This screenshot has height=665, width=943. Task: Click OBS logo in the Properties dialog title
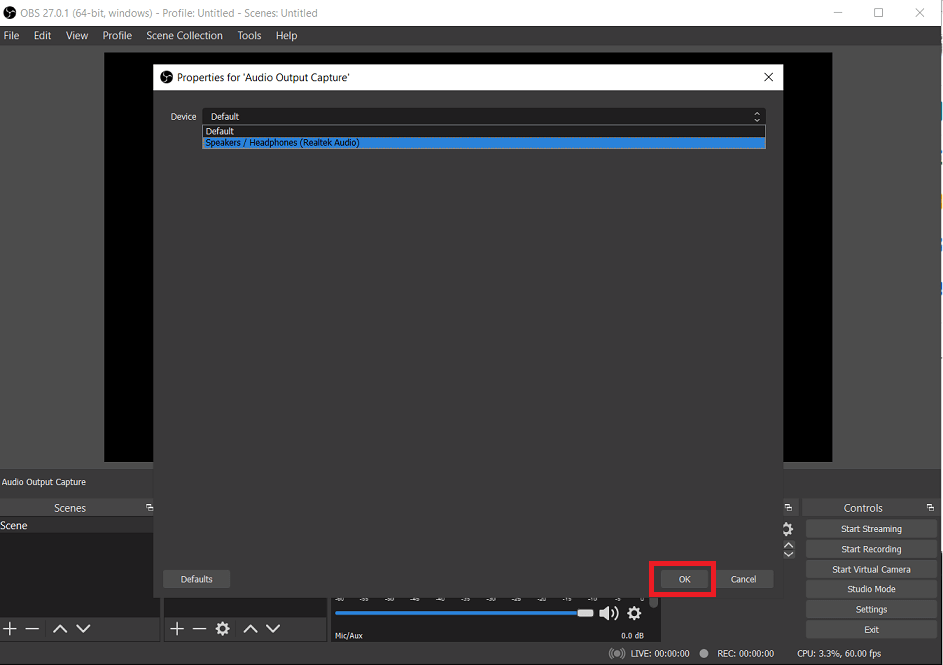(x=167, y=77)
